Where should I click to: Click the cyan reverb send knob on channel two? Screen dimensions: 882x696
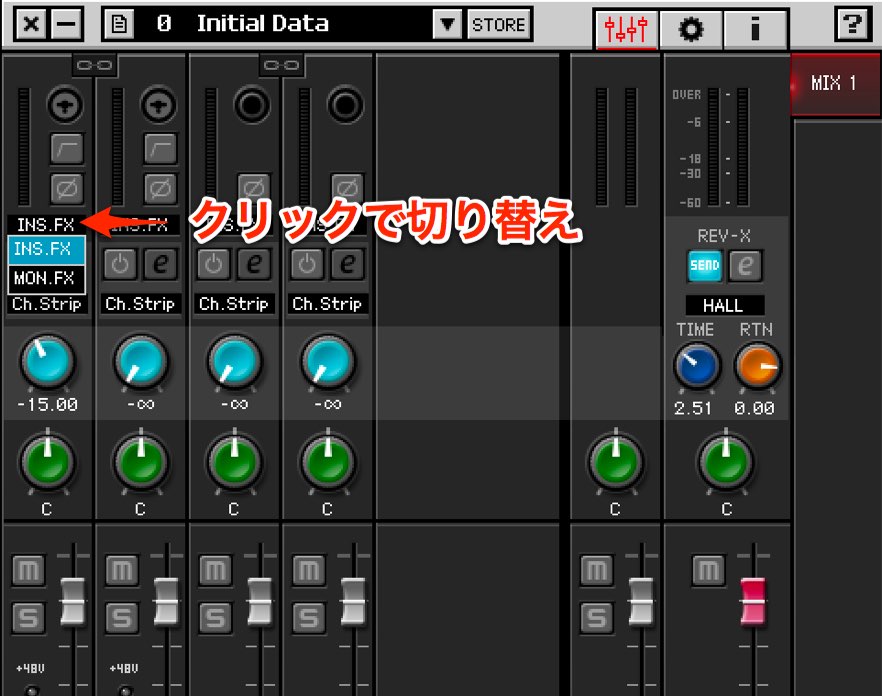(141, 362)
